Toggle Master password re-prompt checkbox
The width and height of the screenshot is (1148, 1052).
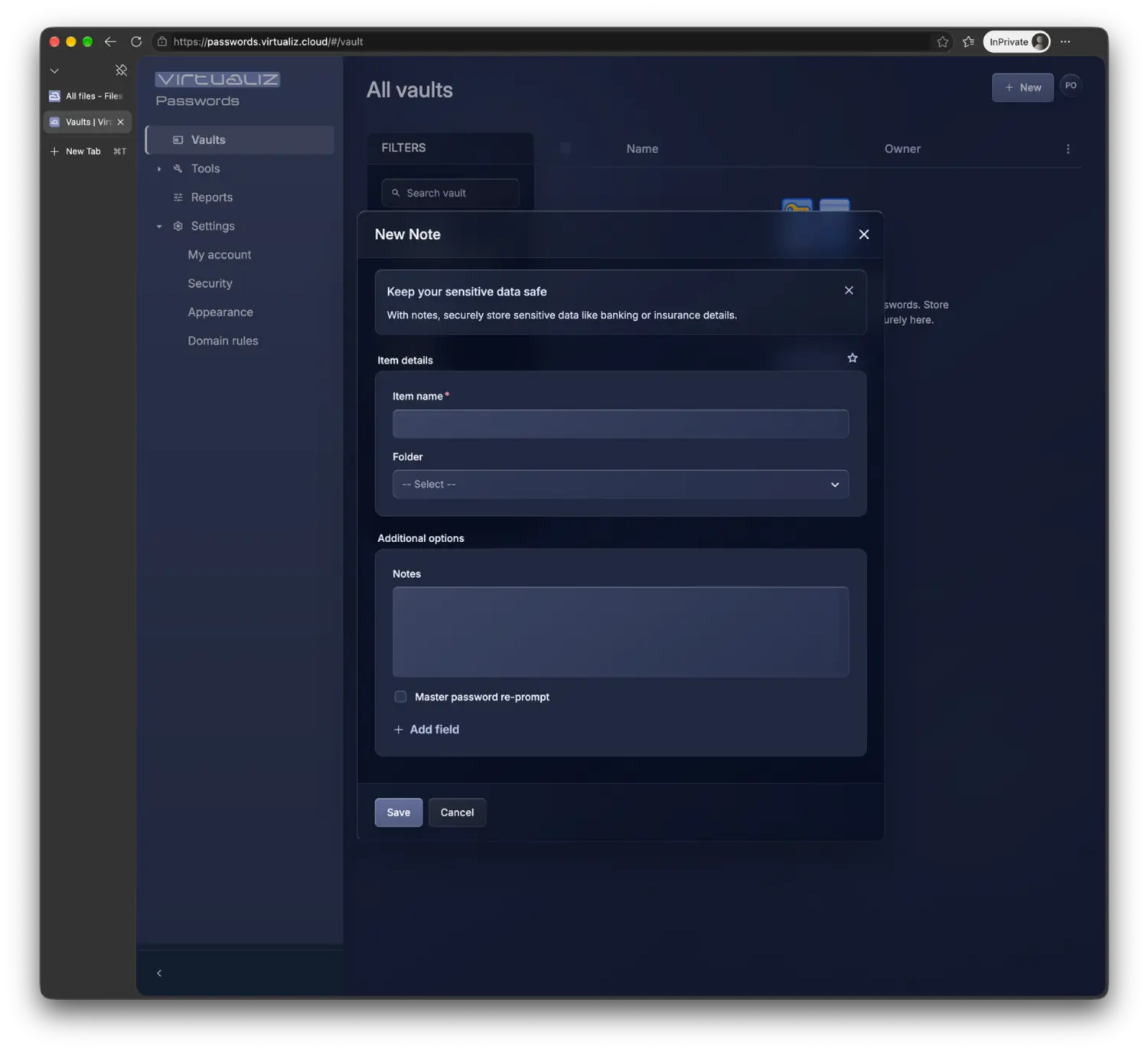tap(400, 697)
